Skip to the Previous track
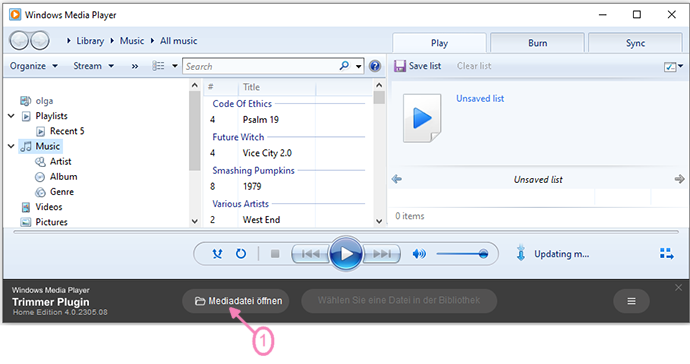This screenshot has height=364, width=690. (311, 254)
